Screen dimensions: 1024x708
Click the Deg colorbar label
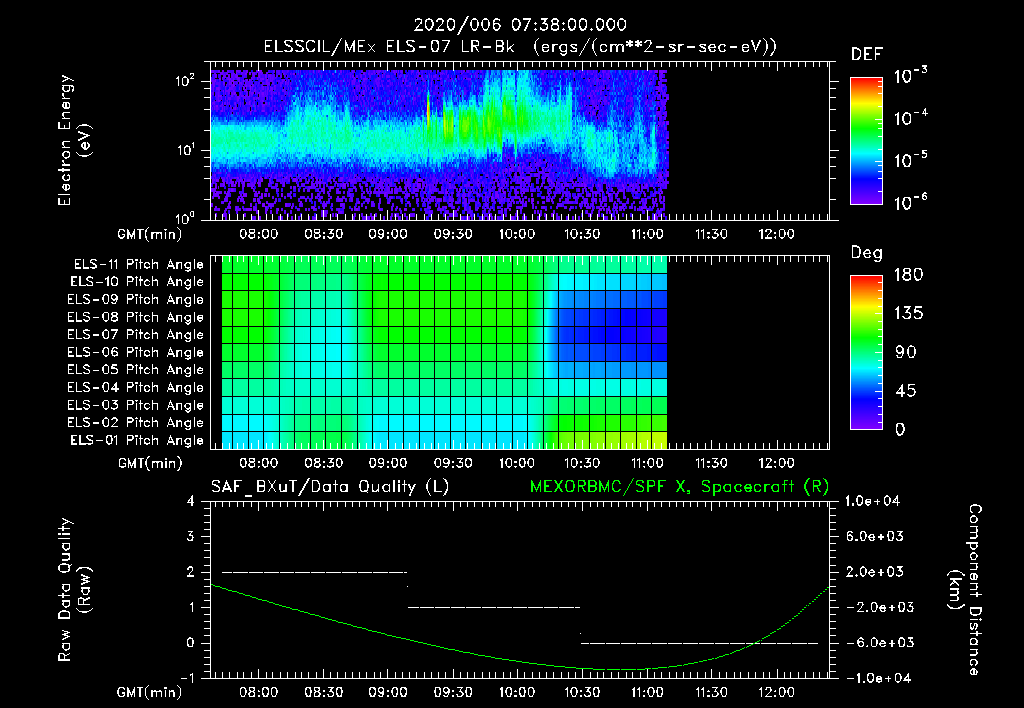[x=867, y=253]
